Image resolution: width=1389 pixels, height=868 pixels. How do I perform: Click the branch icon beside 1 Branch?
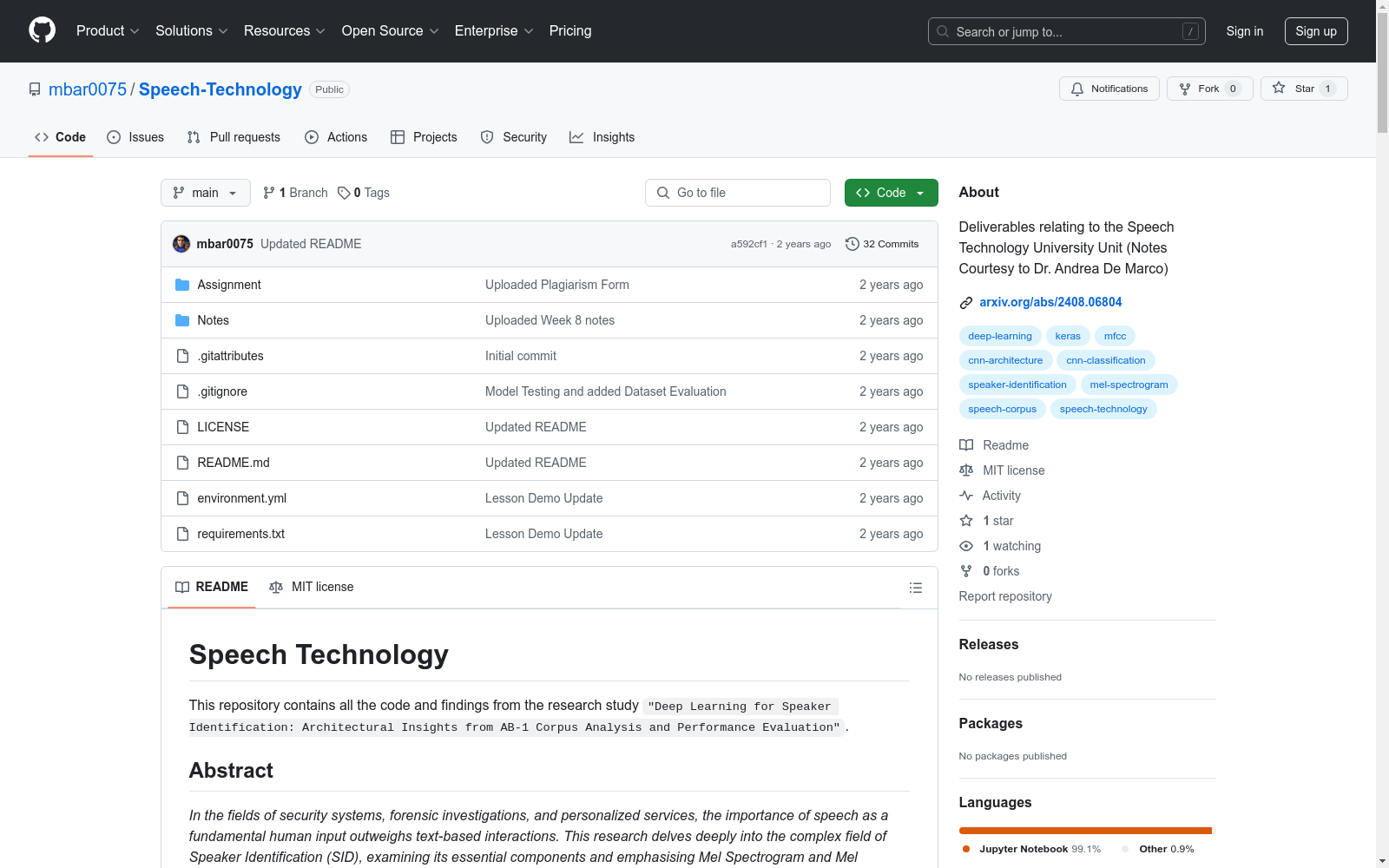(269, 193)
